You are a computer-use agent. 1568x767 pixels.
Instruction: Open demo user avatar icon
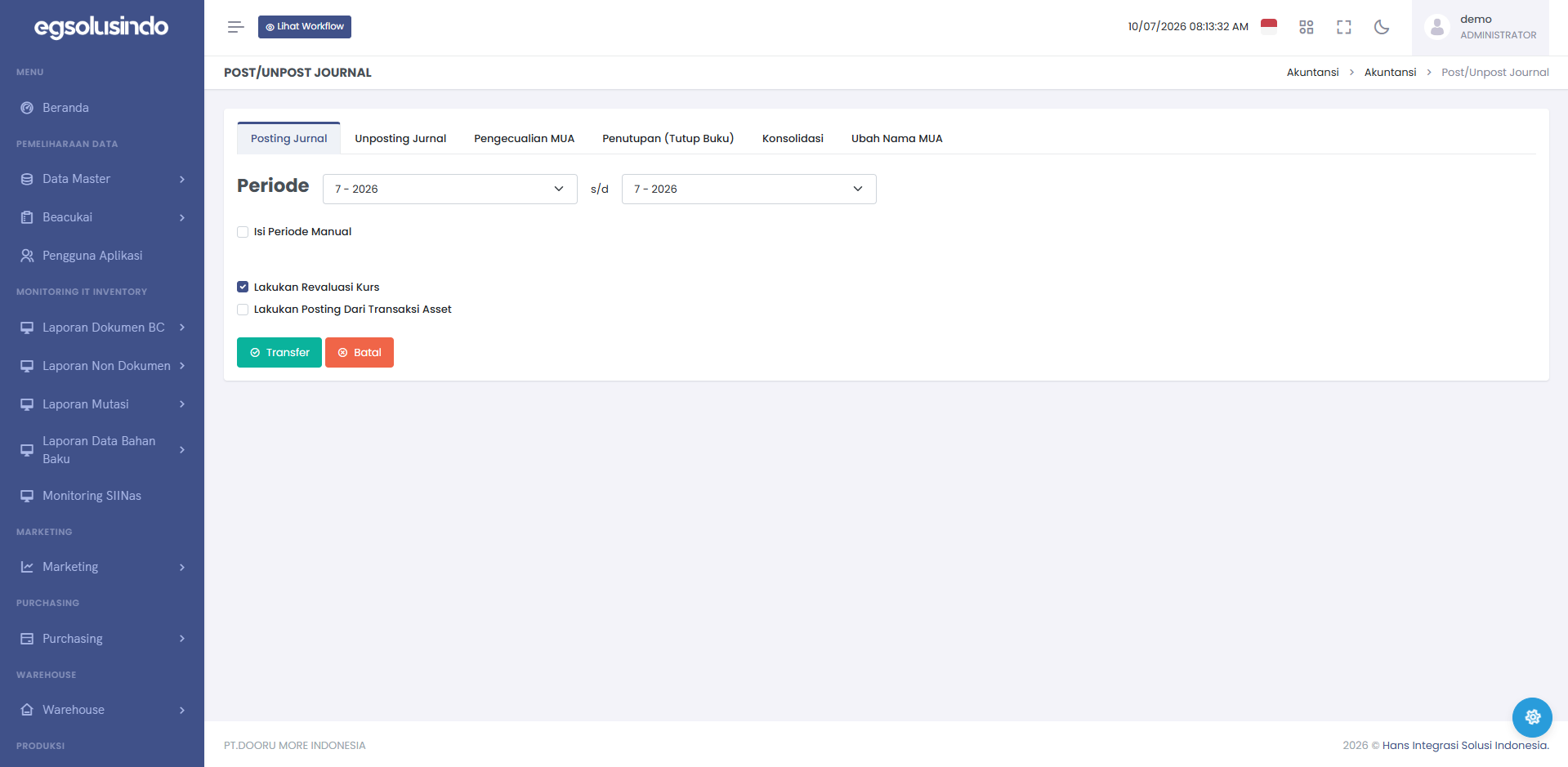[1437, 27]
